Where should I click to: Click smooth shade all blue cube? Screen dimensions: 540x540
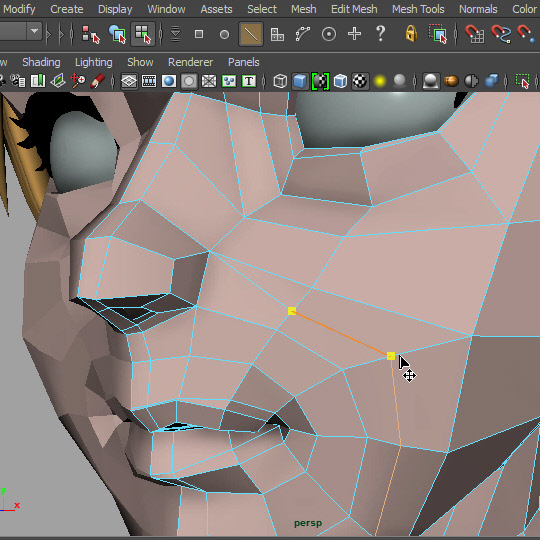pyautogui.click(x=300, y=82)
